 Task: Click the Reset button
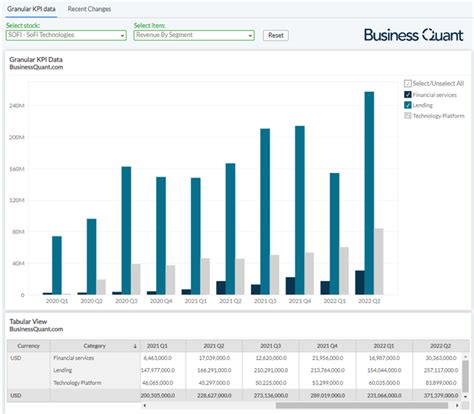tap(276, 35)
